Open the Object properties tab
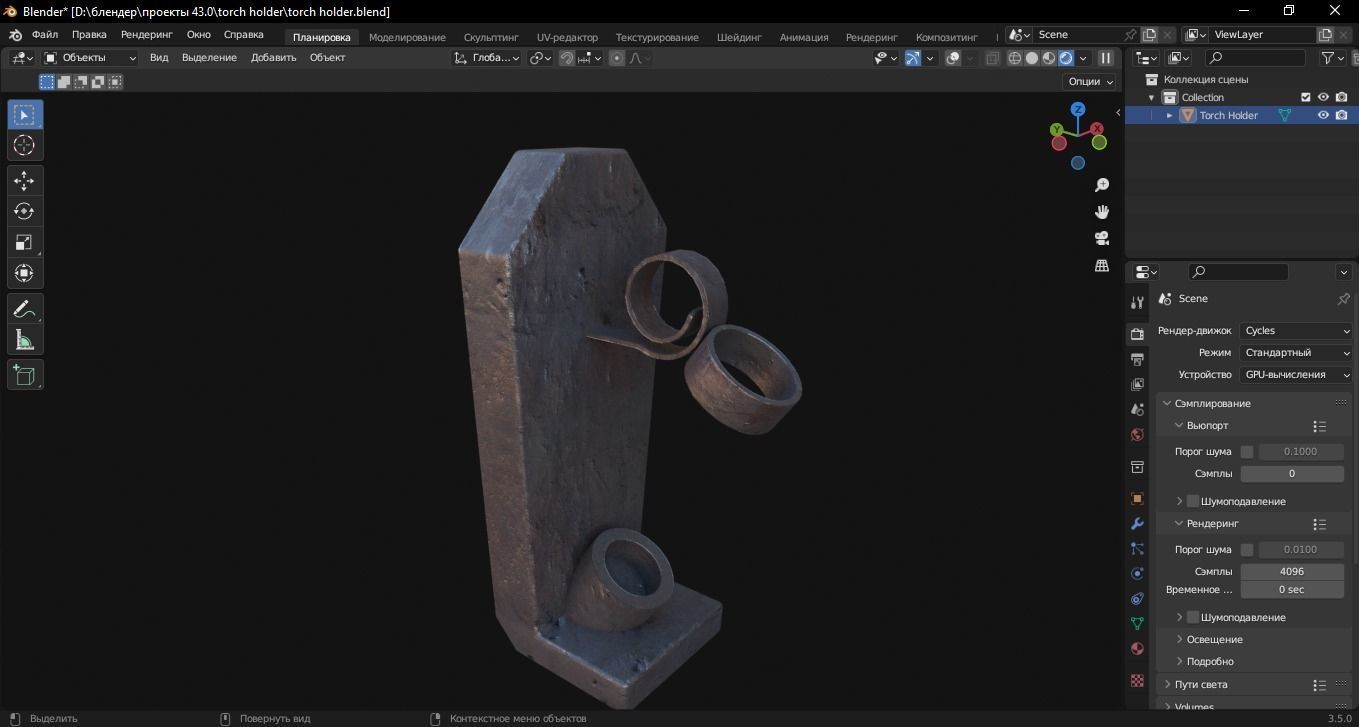 pyautogui.click(x=1137, y=499)
